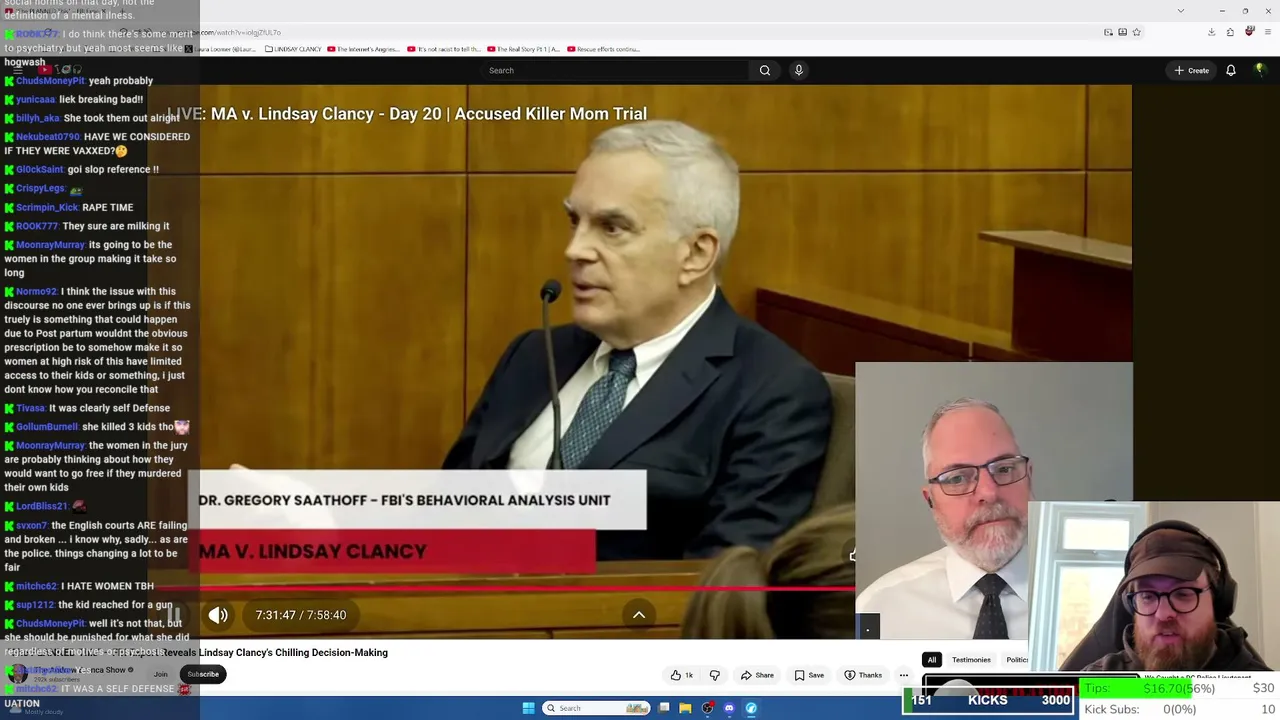
Task: Expand the chevron-up control in the video player
Action: (x=639, y=615)
